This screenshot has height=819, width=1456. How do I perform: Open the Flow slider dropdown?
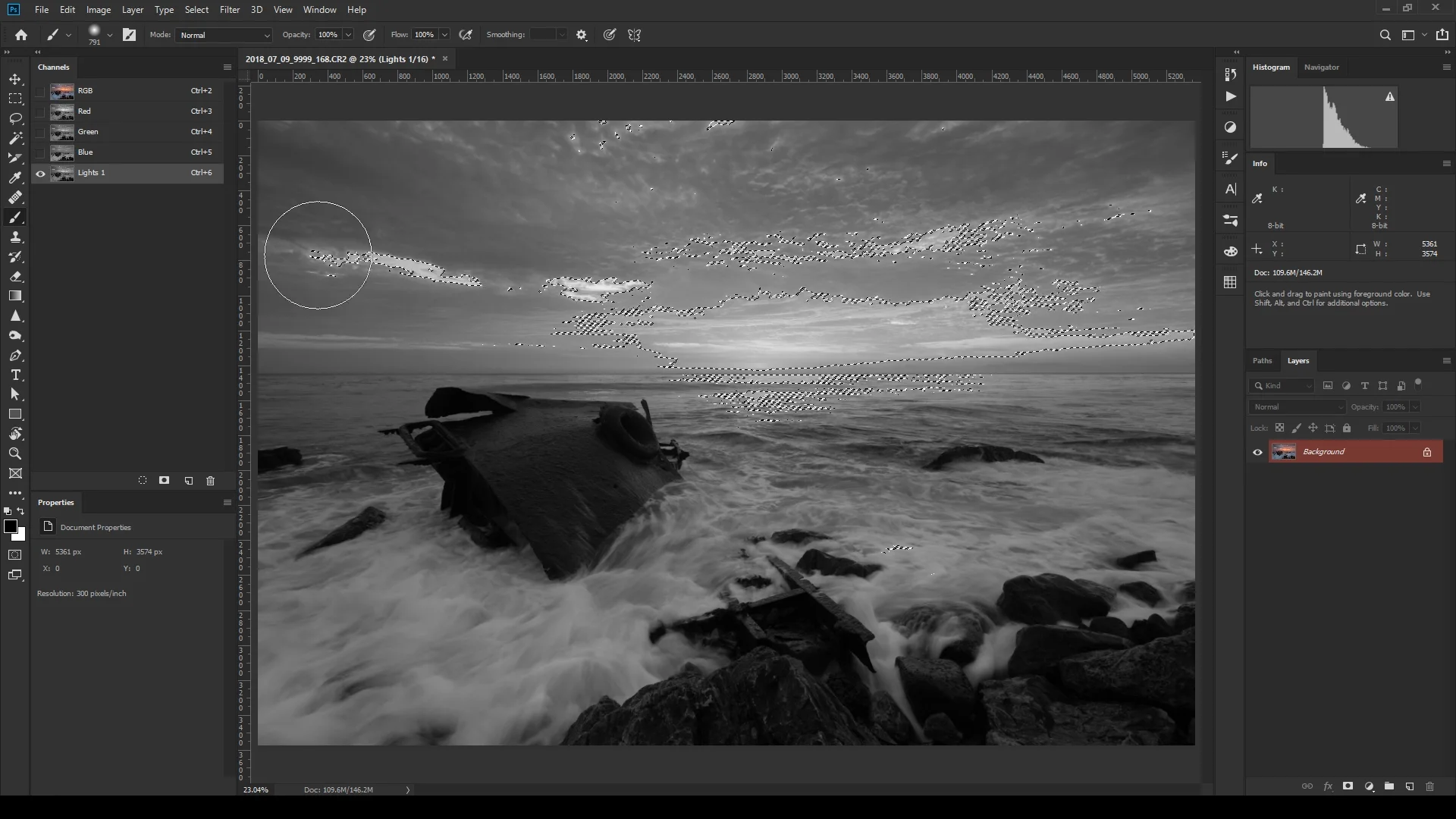pyautogui.click(x=444, y=35)
